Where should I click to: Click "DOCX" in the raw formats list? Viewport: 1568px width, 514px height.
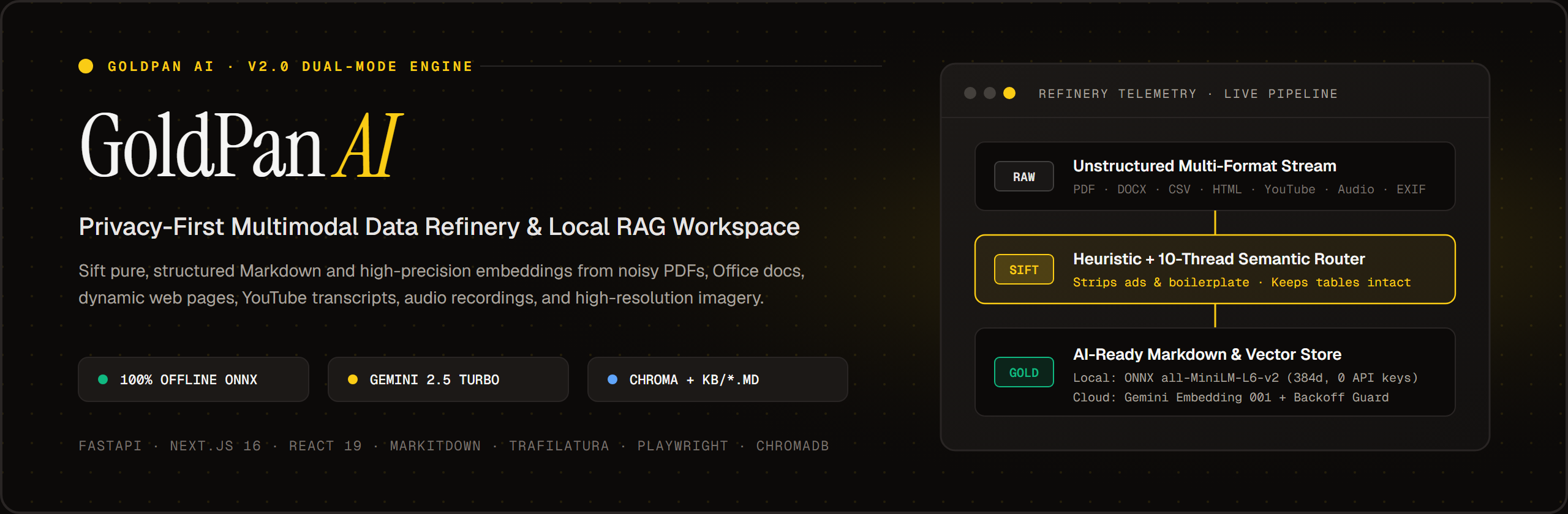(x=1132, y=190)
